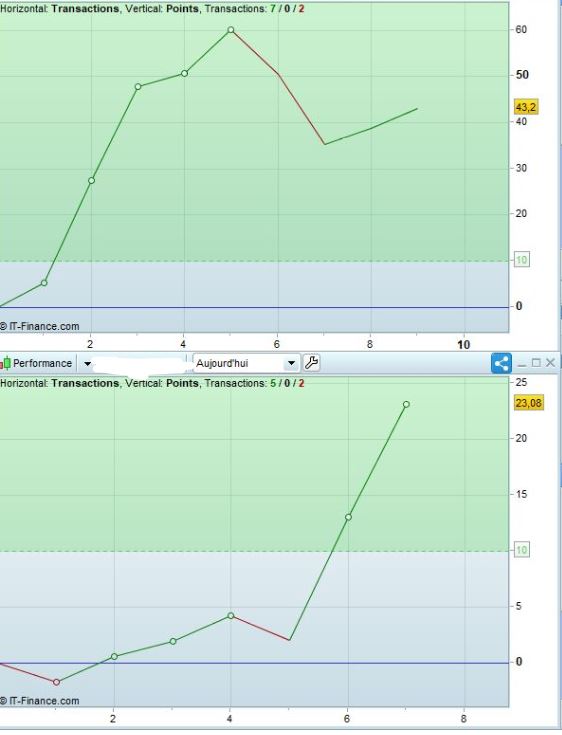Click the 23,08 yellow value label
Viewport: 562px width, 735px height.
tap(528, 403)
